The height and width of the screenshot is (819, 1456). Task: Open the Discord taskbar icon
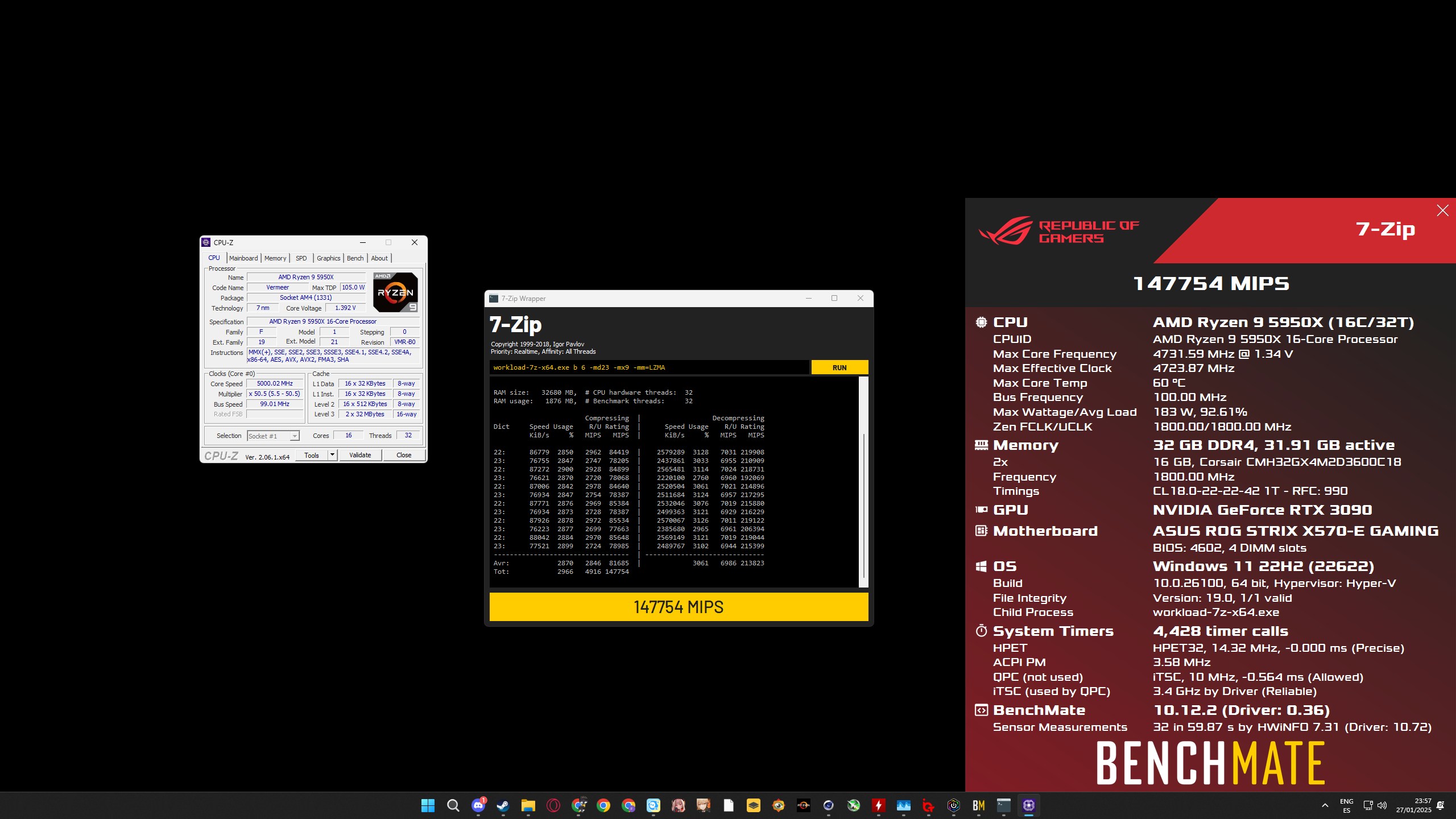pos(478,805)
